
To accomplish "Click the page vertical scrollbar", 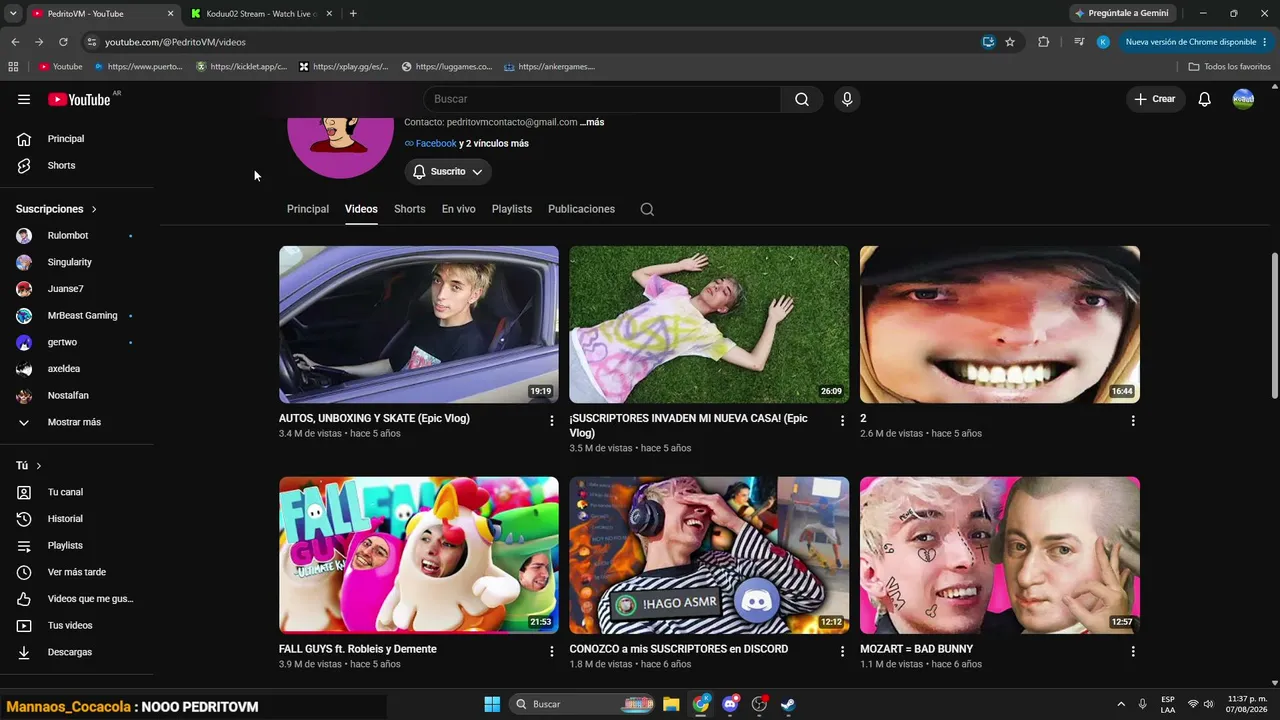I will [x=1274, y=325].
